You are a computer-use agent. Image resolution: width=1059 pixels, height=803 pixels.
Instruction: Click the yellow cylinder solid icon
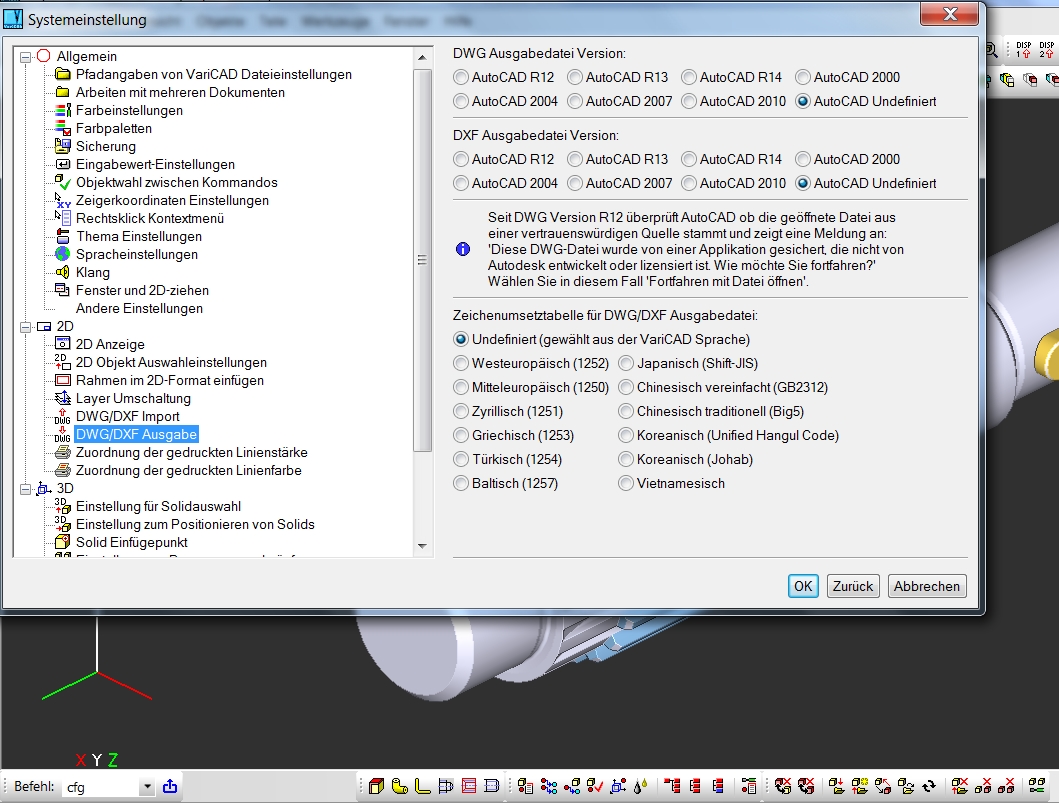[x=399, y=786]
